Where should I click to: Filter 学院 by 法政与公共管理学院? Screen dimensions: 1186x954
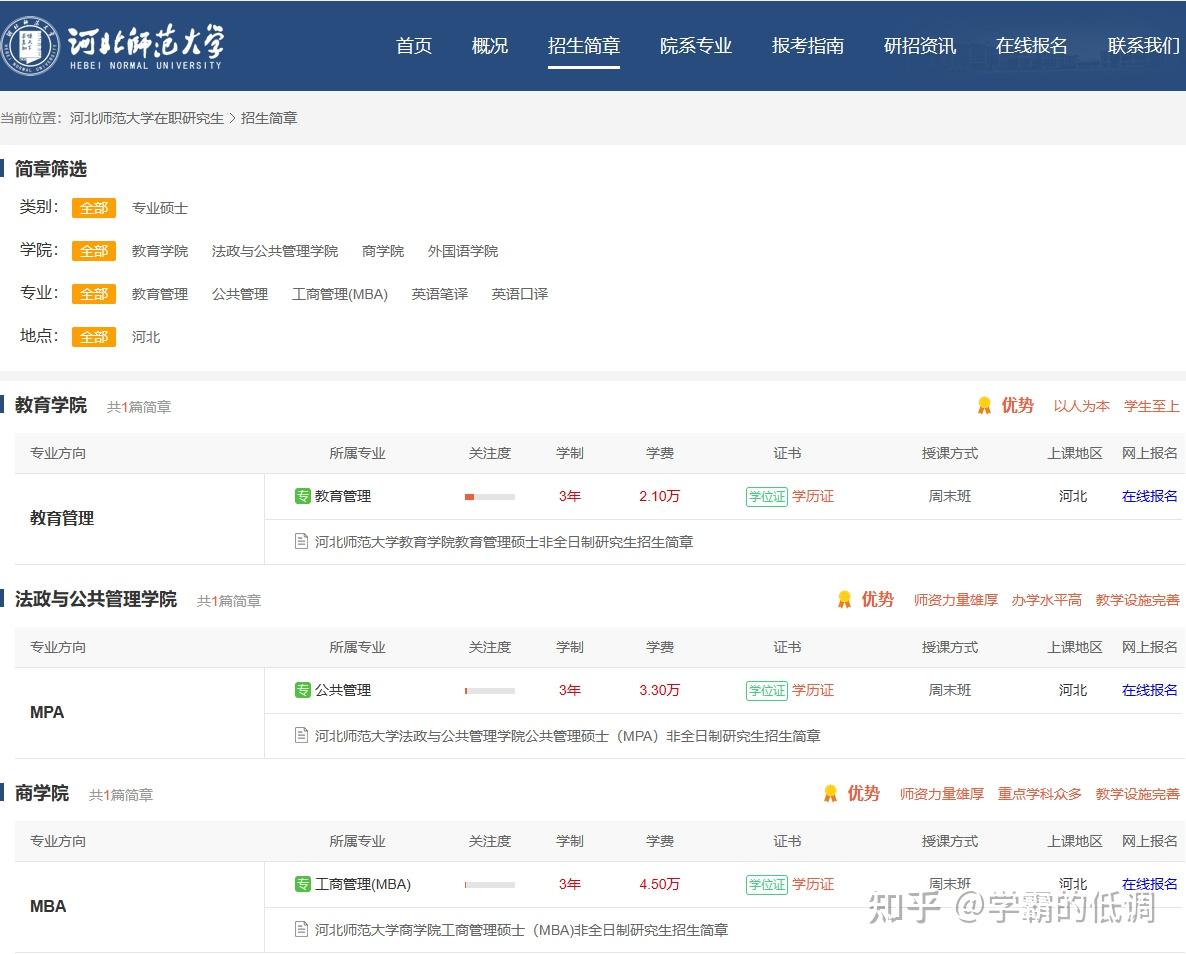275,251
